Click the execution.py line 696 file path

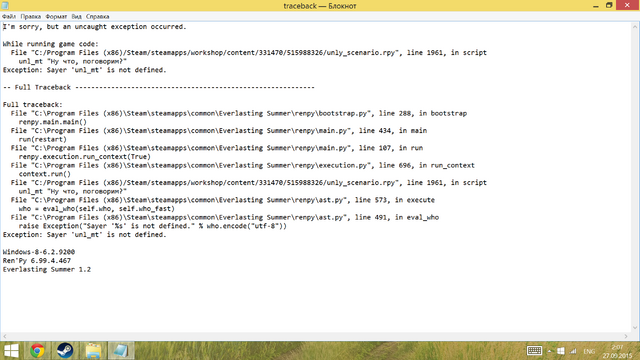243,165
